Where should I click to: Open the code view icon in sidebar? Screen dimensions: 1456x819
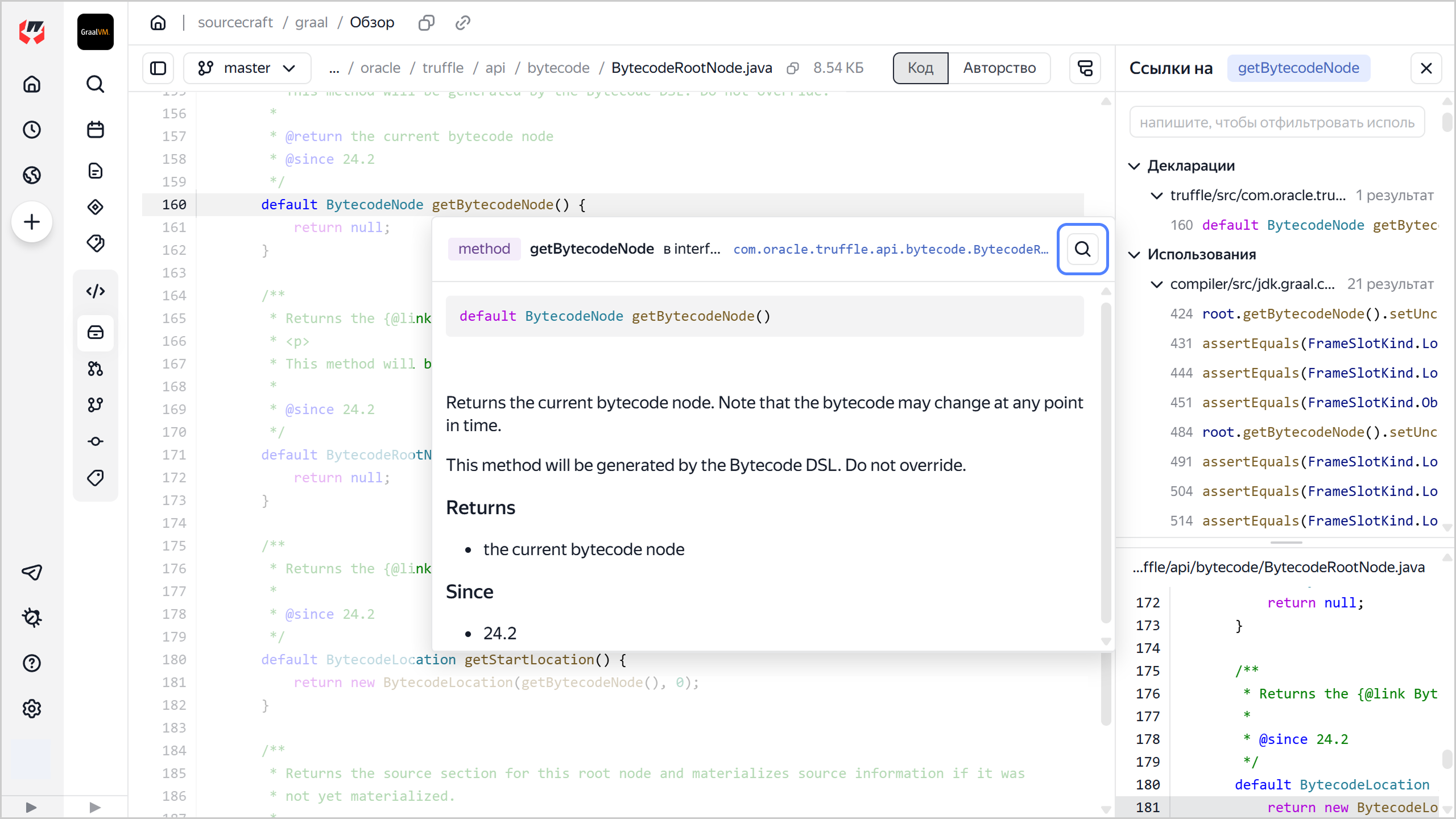pos(95,291)
